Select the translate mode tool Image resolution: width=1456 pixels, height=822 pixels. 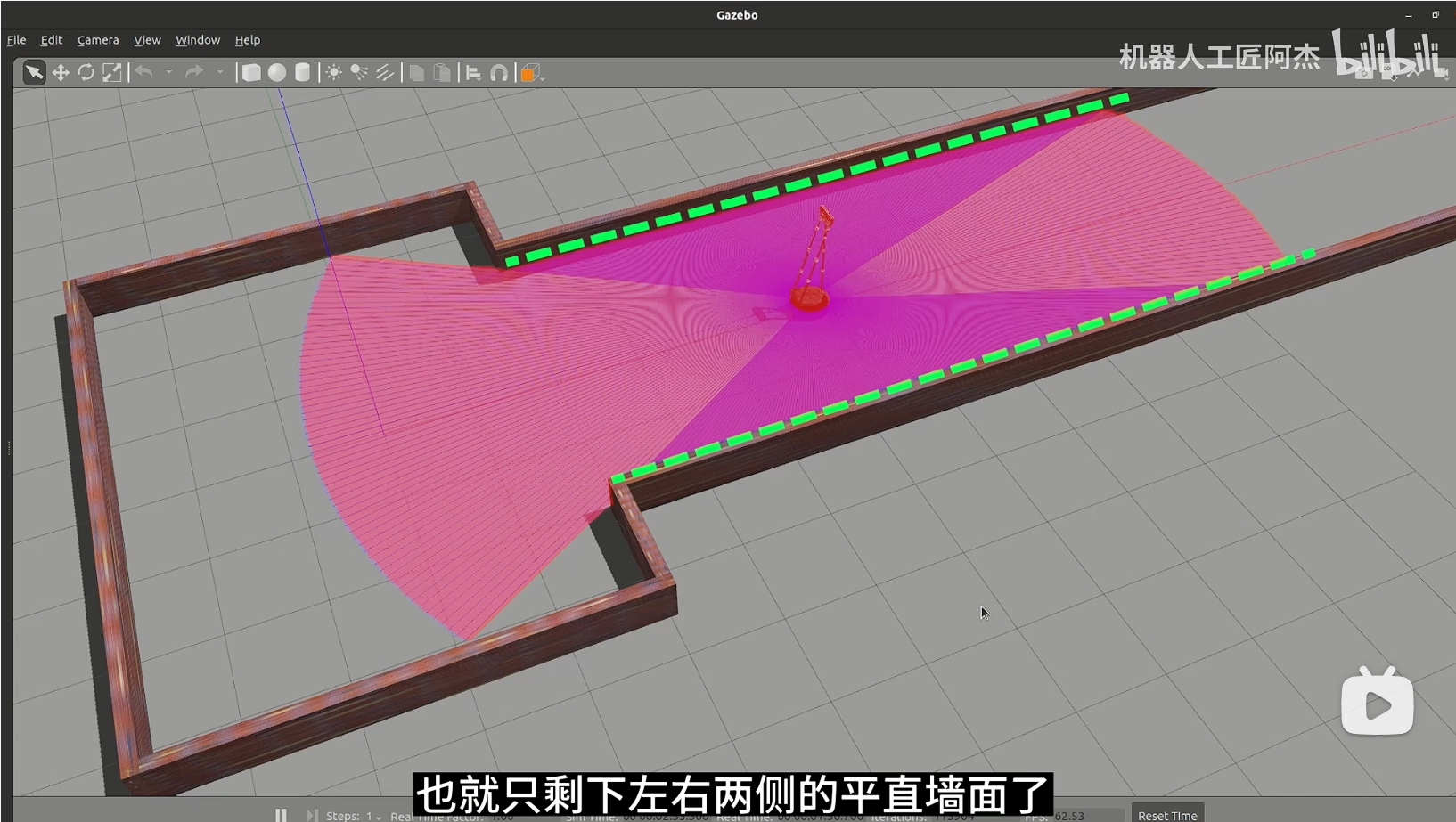(x=61, y=72)
